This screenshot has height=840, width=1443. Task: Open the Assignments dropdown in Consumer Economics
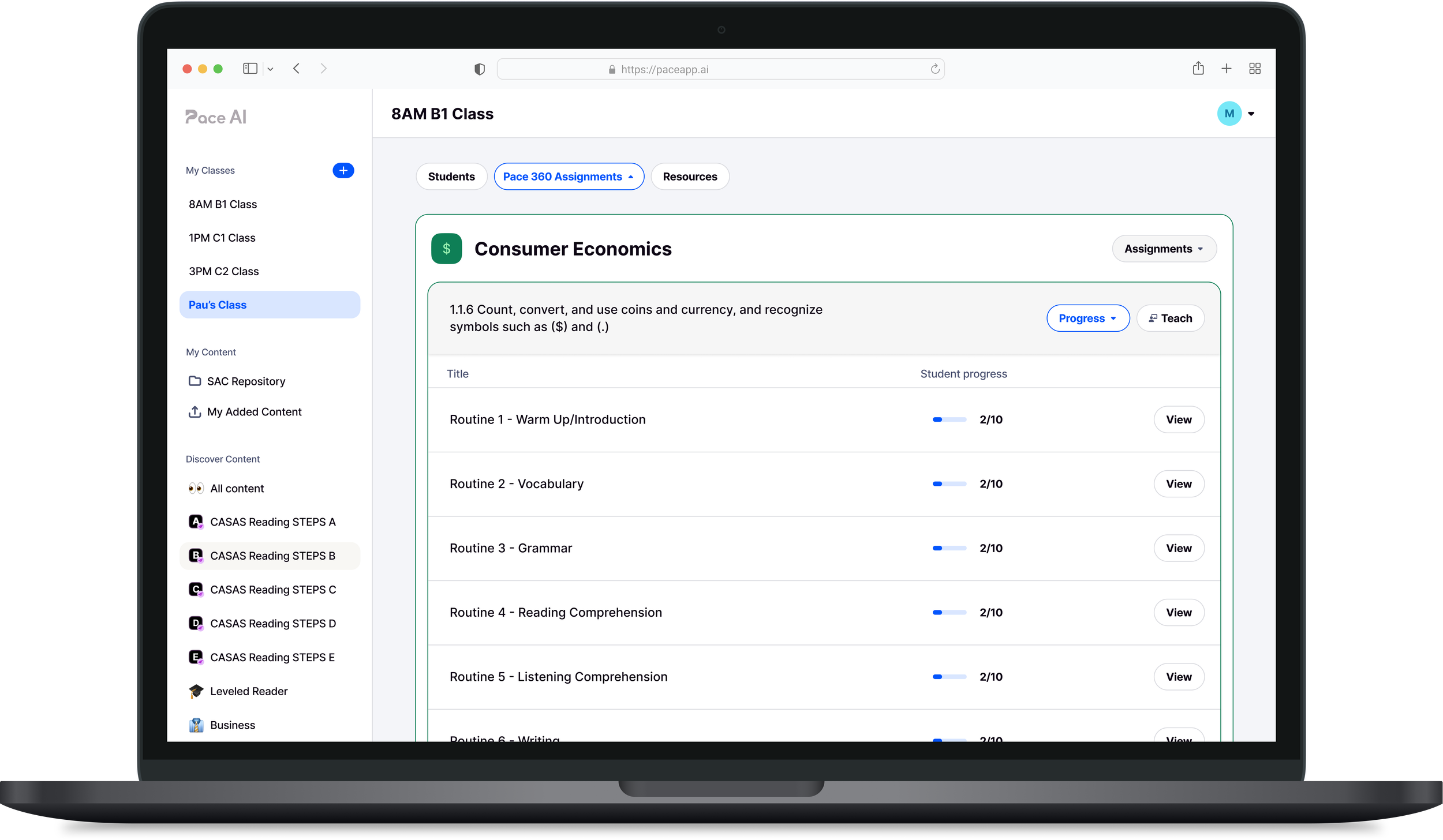(x=1164, y=249)
